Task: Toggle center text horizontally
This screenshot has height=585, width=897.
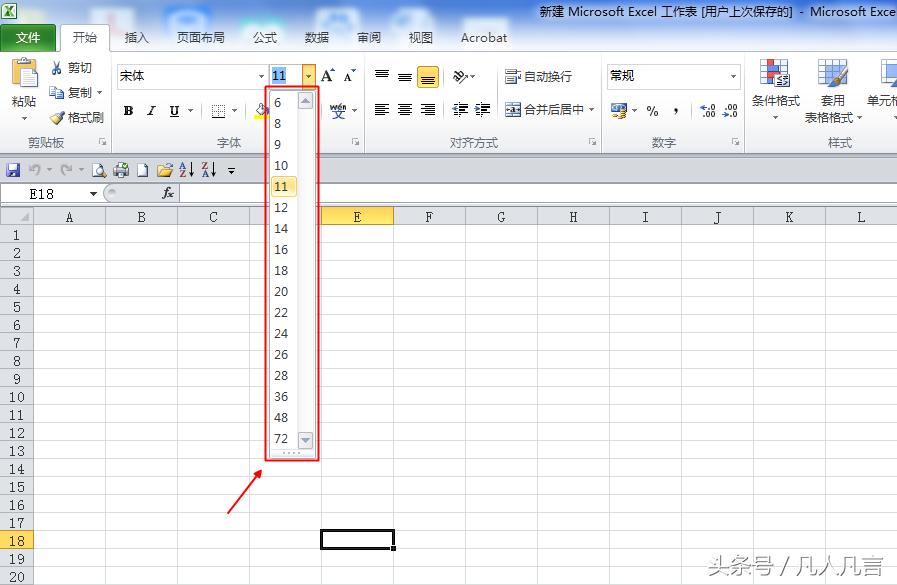Action: point(405,110)
